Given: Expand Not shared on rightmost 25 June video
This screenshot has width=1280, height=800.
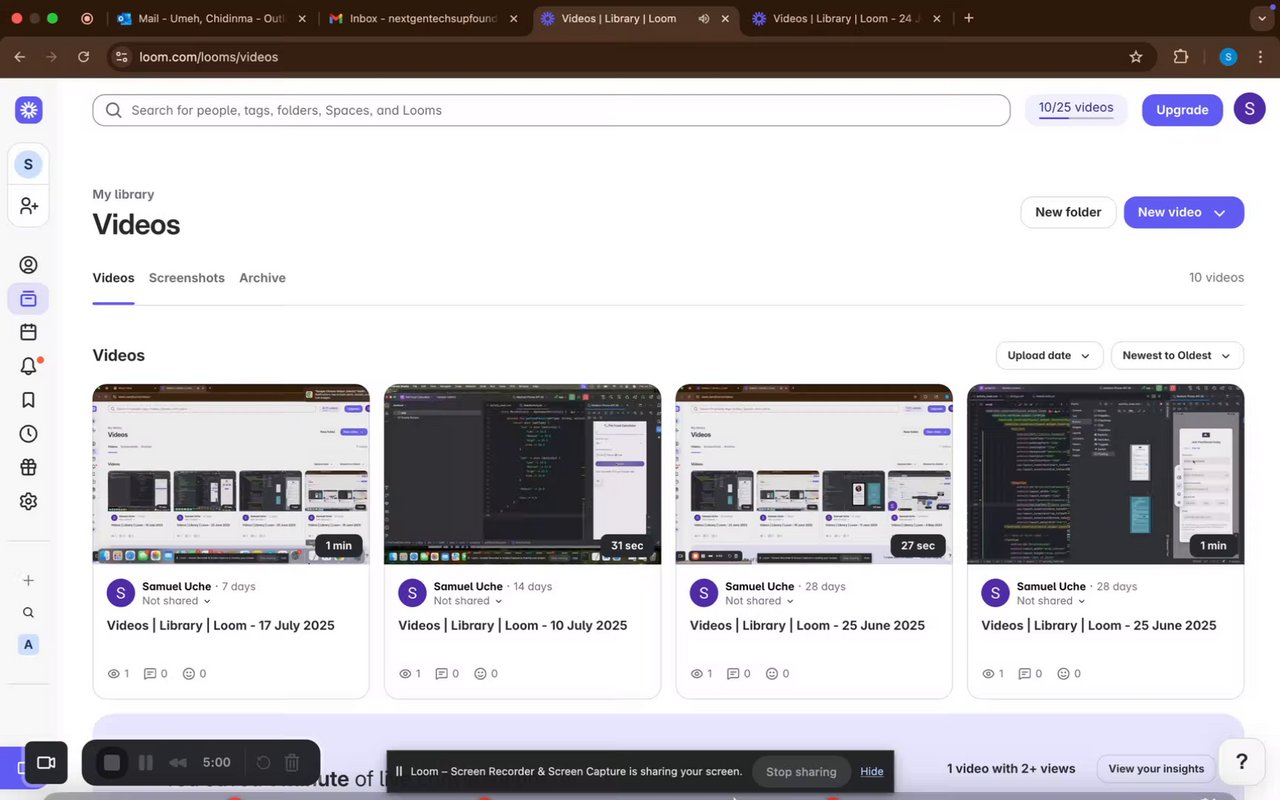Looking at the screenshot, I should (1052, 601).
